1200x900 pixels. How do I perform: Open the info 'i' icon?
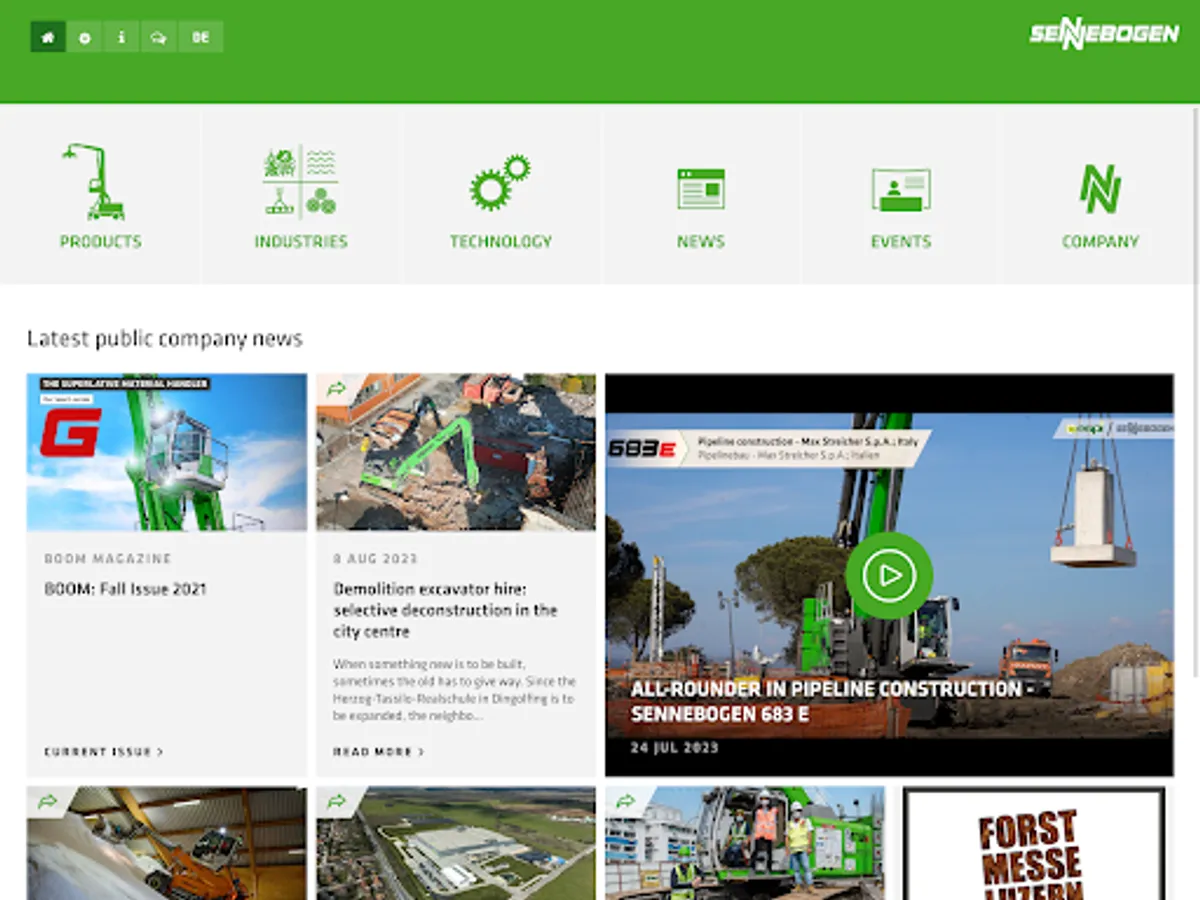pyautogui.click(x=122, y=37)
